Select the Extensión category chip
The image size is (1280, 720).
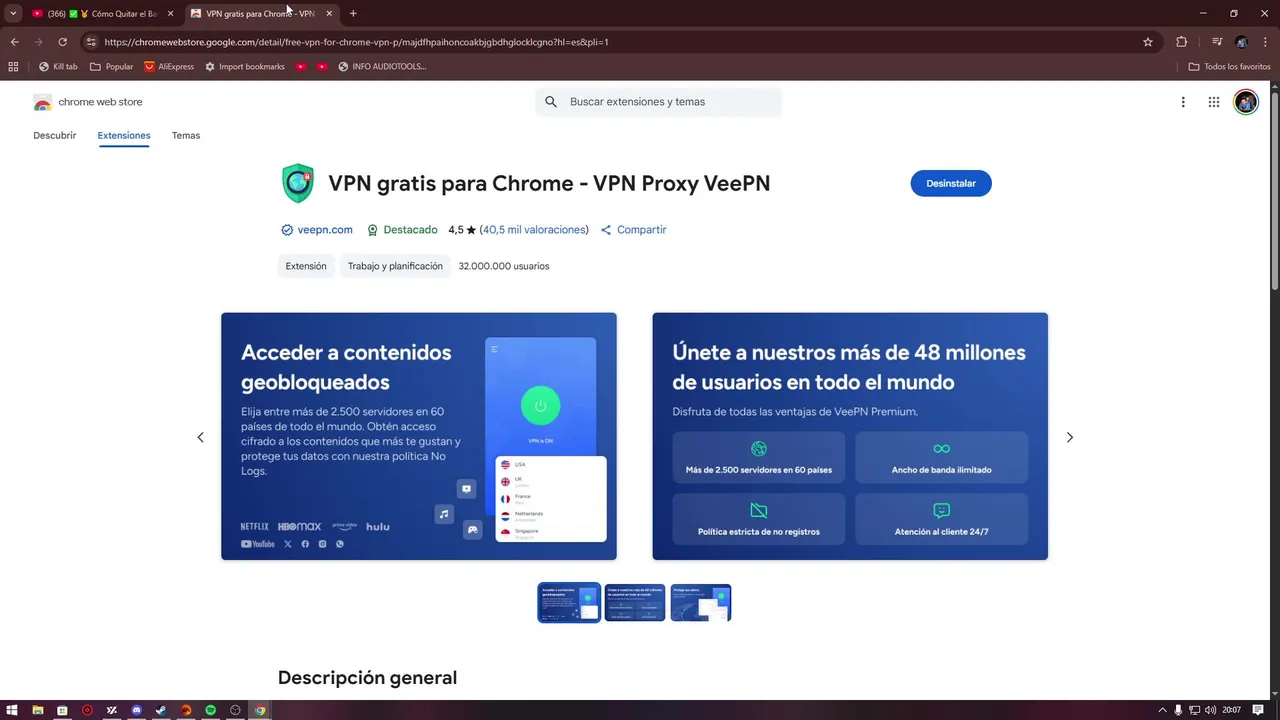point(306,266)
